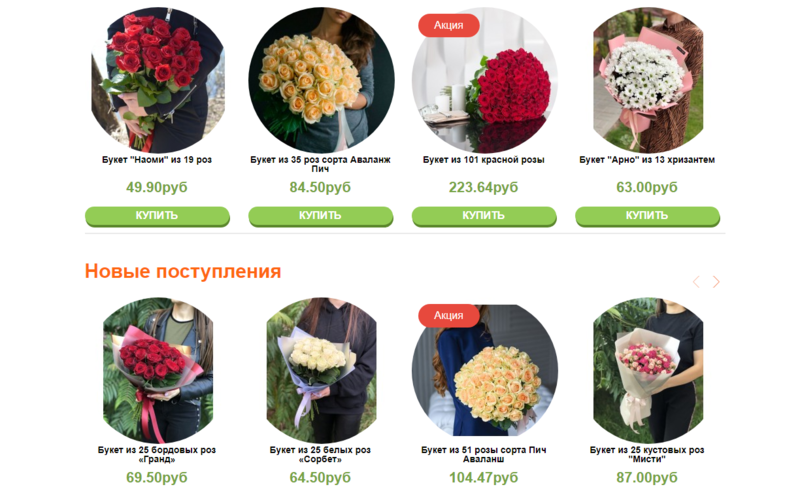Open the 25 бордовых роз «Гранд» photo
The image size is (800, 489).
[x=158, y=370]
